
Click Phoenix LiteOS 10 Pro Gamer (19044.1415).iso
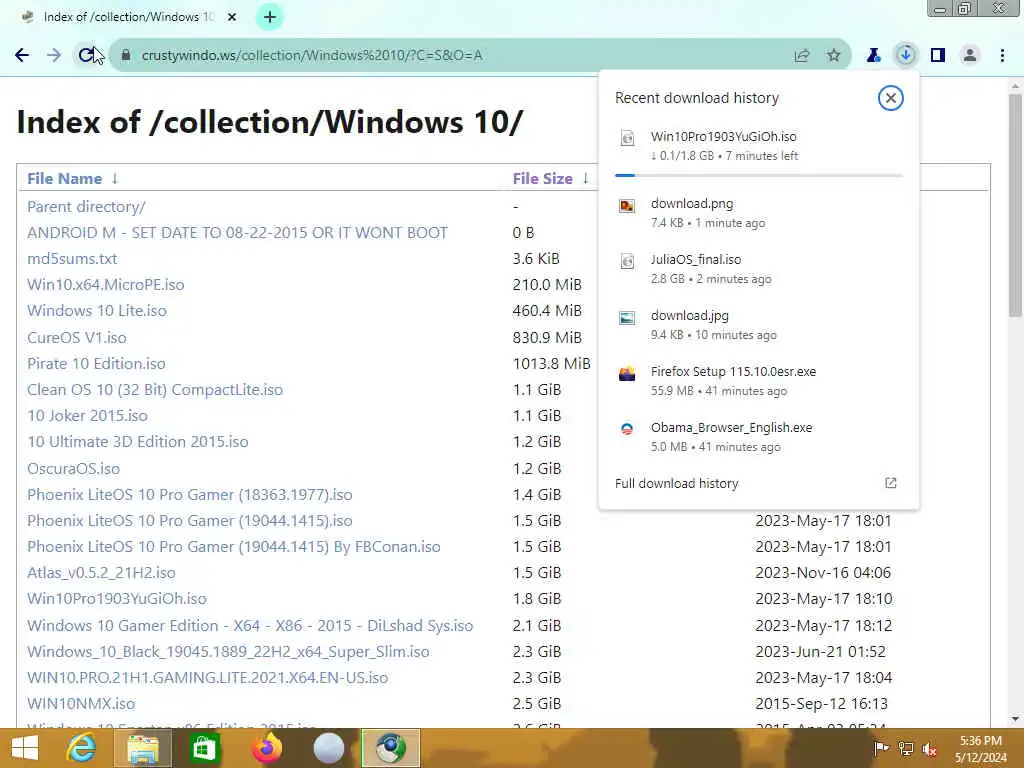[x=189, y=521]
